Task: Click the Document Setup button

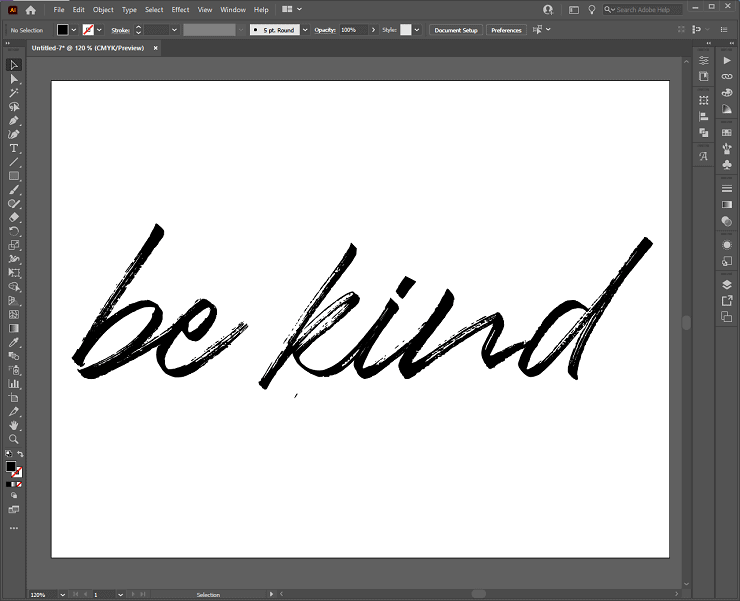Action: [456, 30]
